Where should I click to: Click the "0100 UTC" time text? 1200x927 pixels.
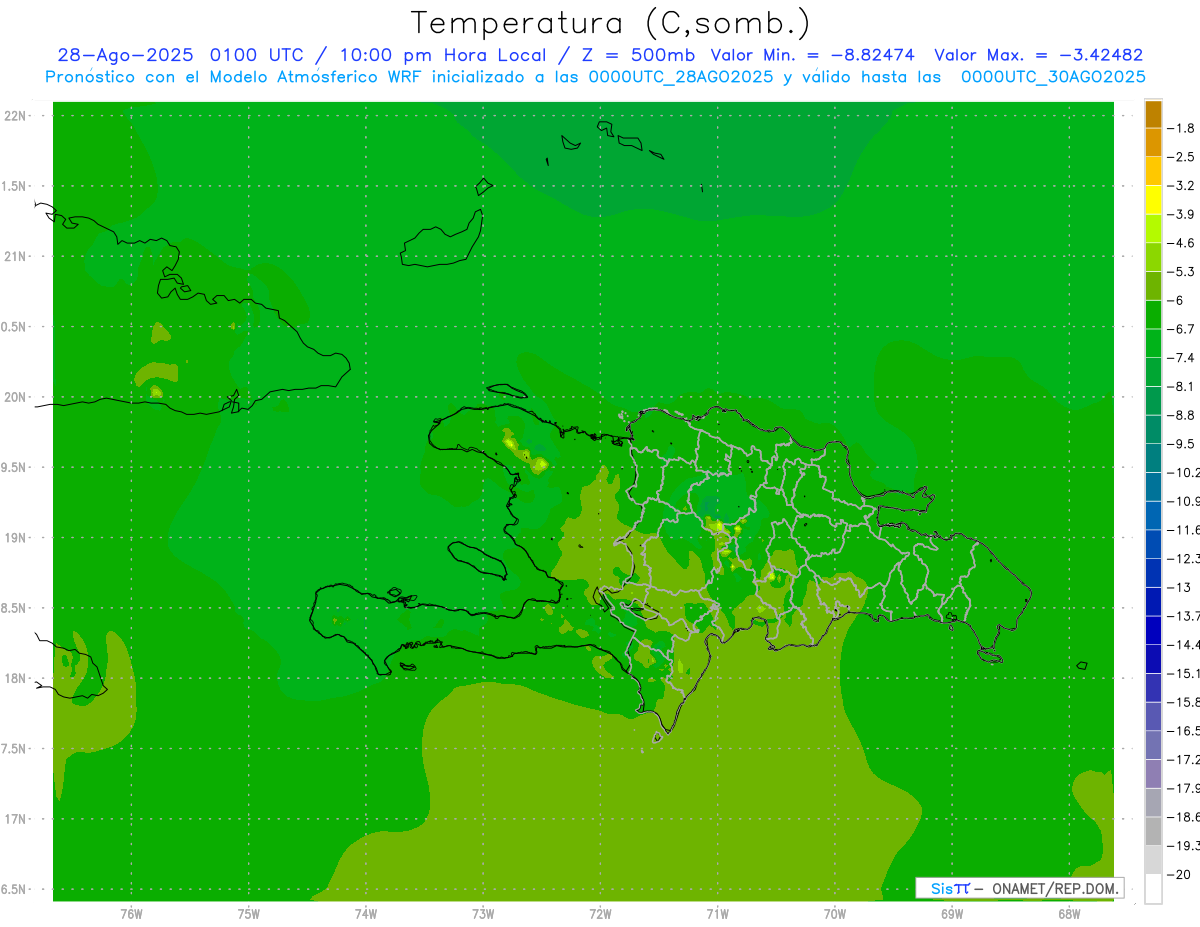point(259,55)
